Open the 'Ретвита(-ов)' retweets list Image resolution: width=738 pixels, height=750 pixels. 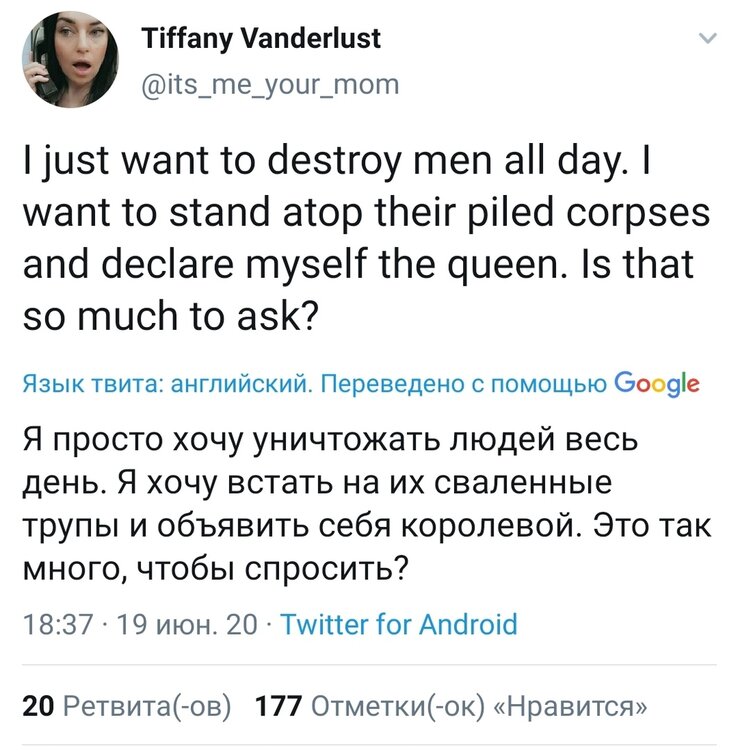click(145, 707)
